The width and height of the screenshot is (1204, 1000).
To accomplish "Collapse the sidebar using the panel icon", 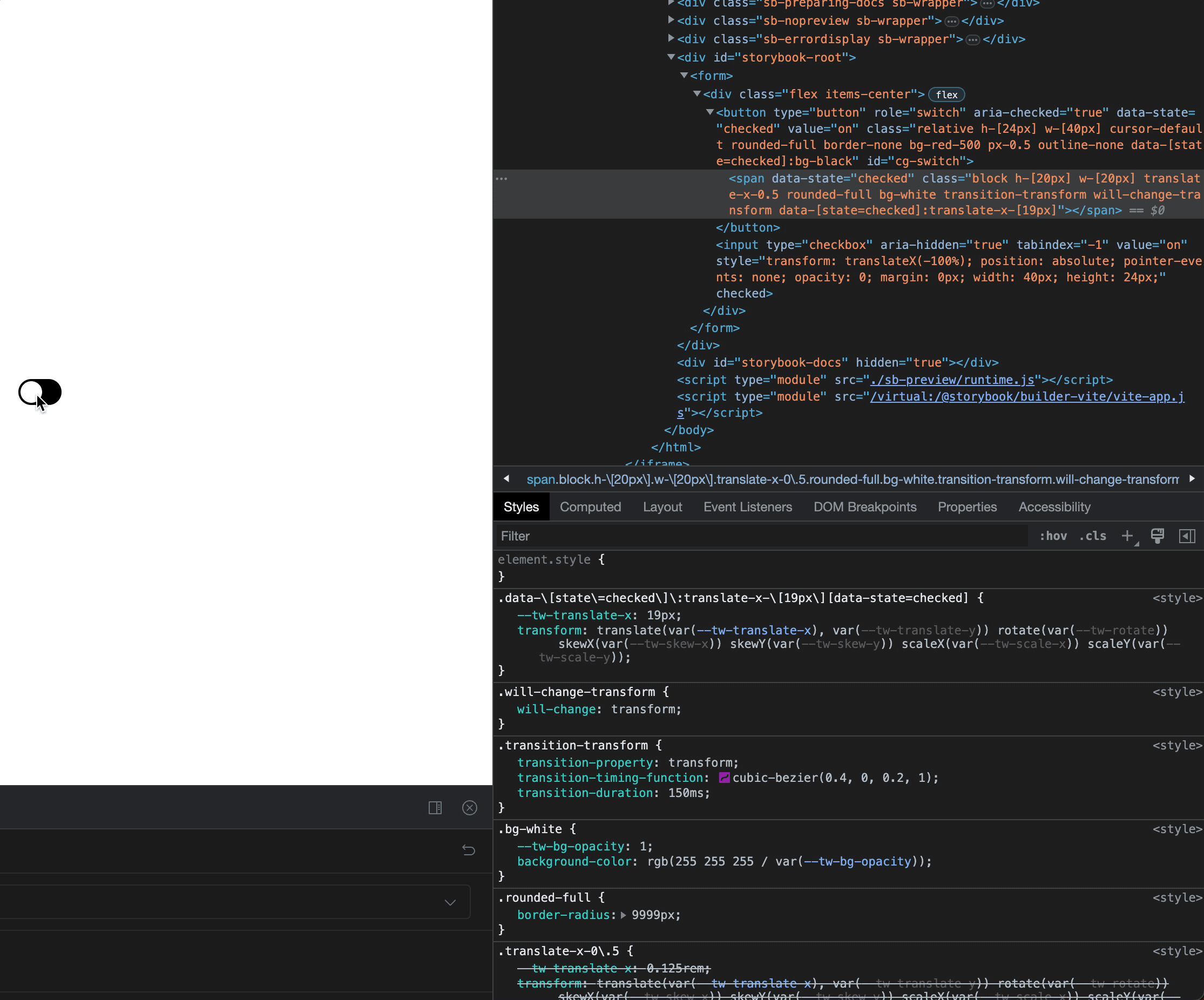I will click(x=1186, y=536).
